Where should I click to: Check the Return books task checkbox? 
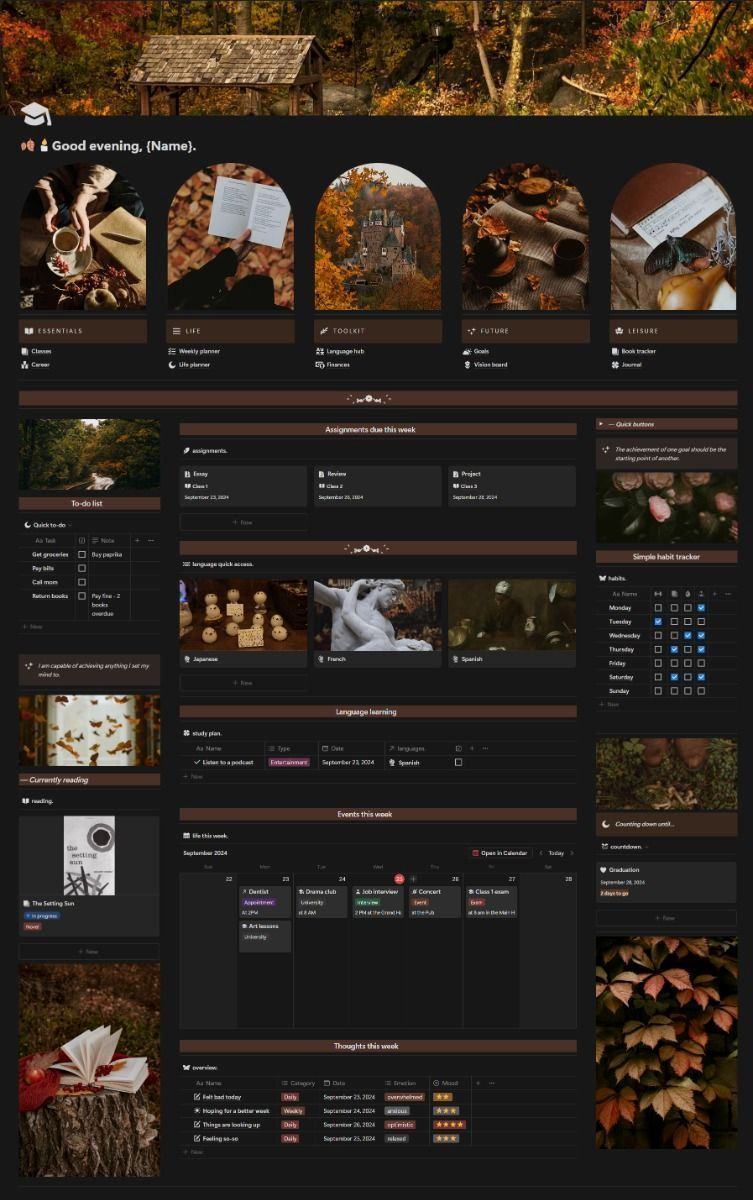[82, 596]
